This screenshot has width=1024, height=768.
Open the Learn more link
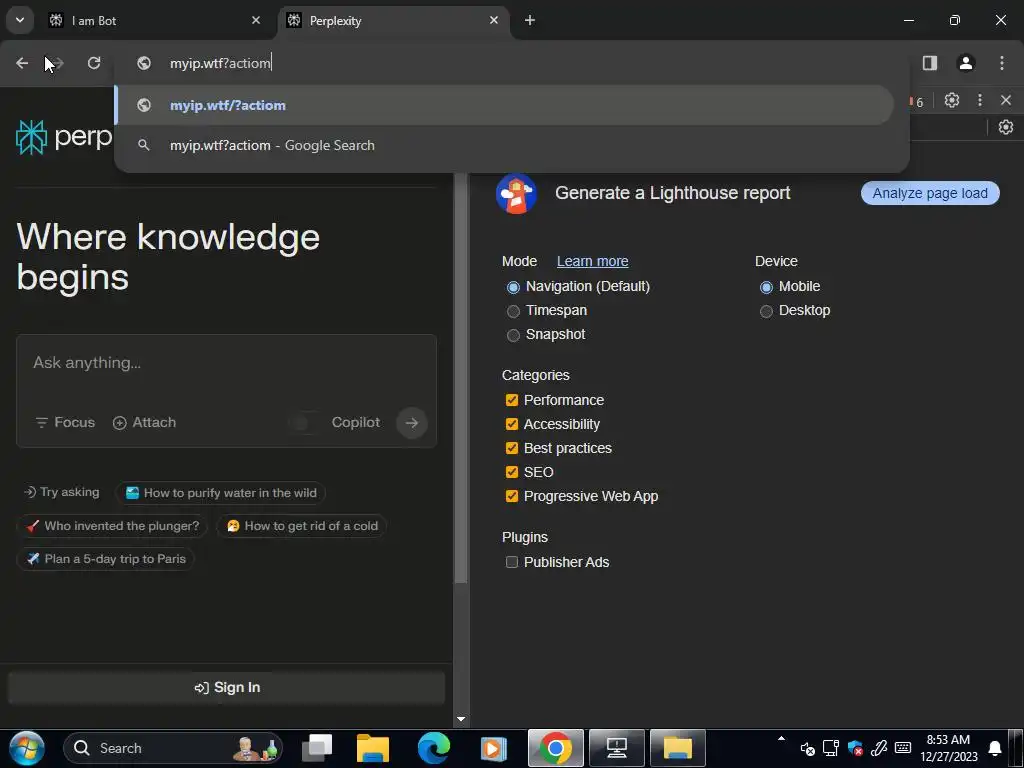(x=592, y=261)
